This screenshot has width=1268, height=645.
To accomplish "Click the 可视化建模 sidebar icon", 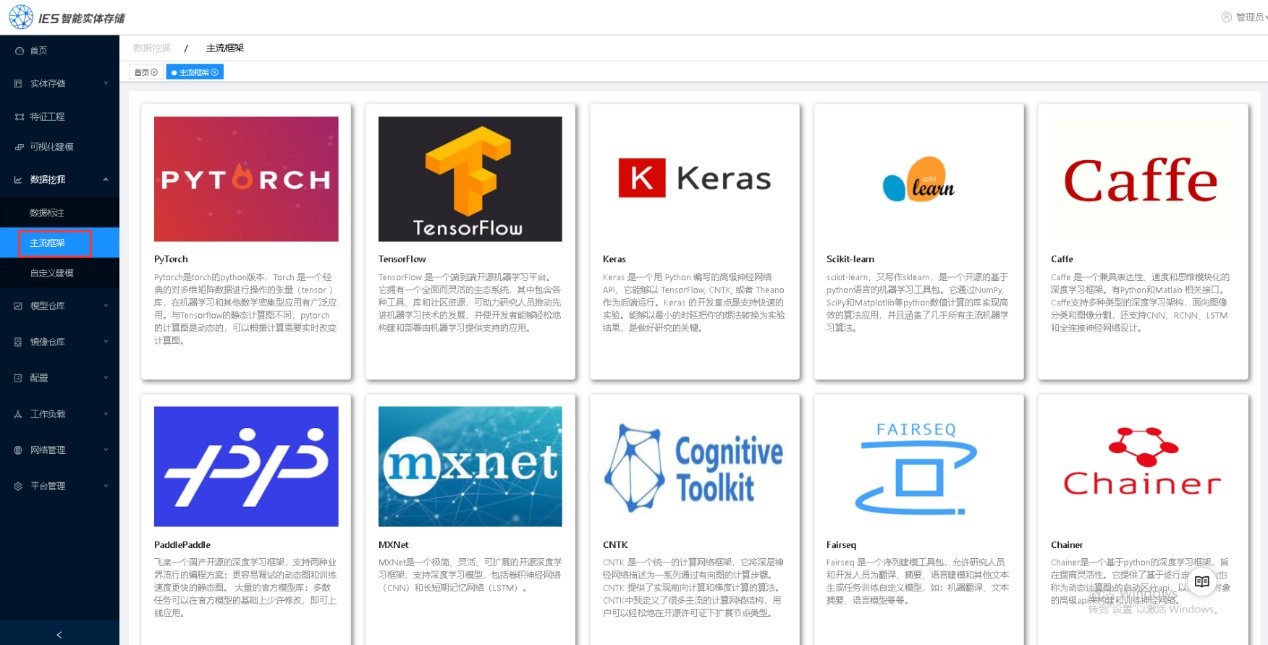I will click(19, 147).
